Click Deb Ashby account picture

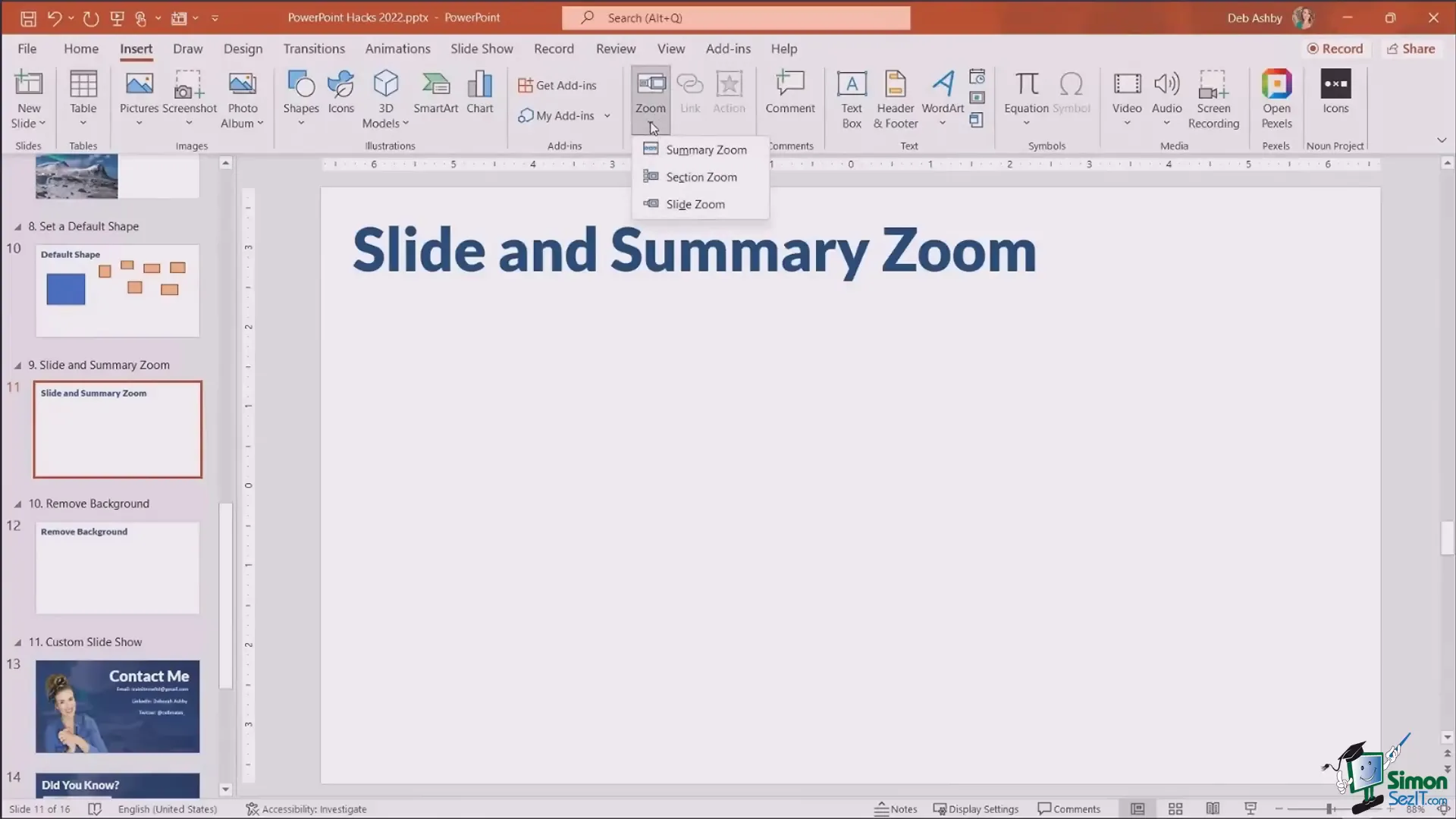(x=1303, y=18)
